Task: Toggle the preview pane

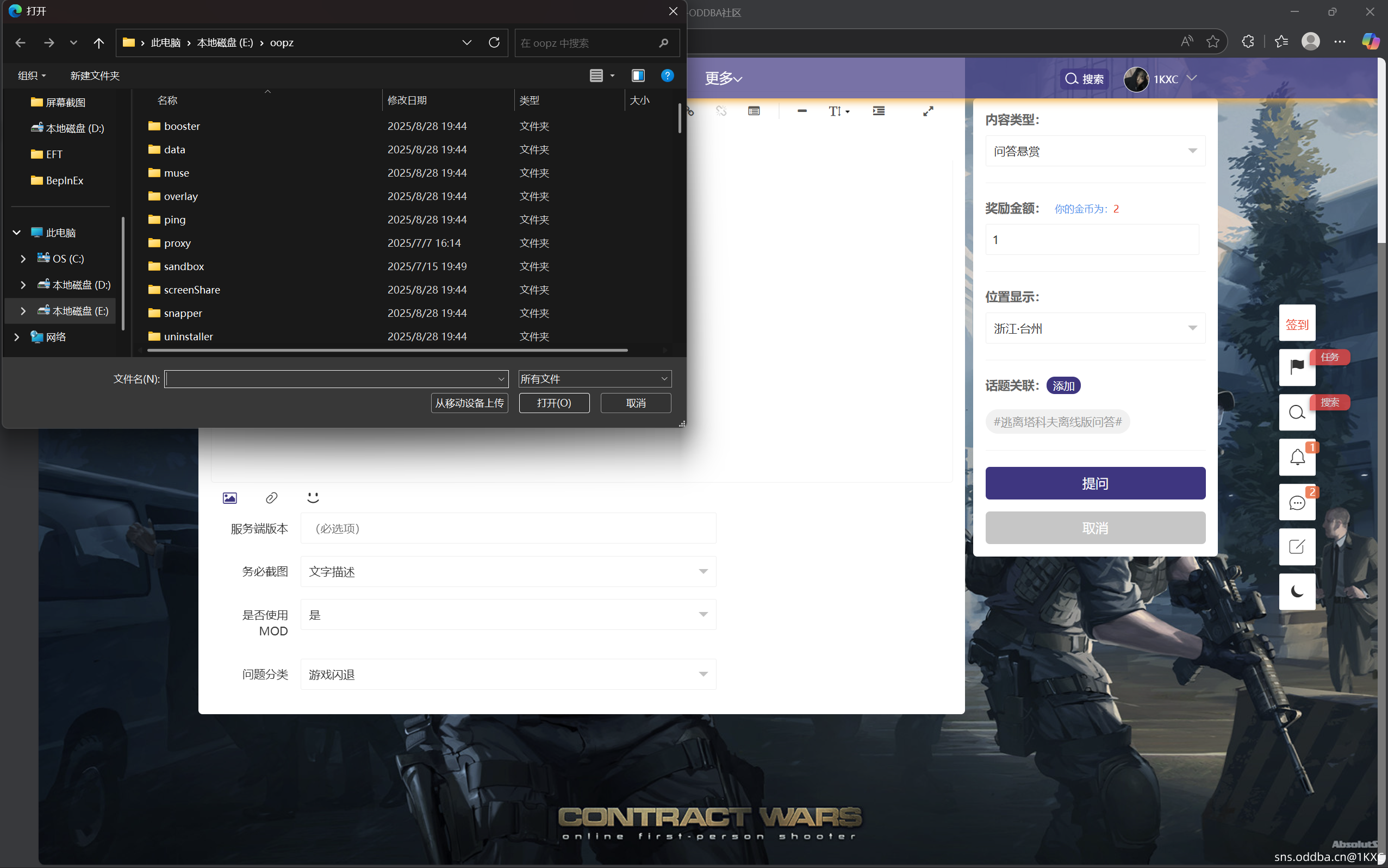Action: pyautogui.click(x=638, y=76)
